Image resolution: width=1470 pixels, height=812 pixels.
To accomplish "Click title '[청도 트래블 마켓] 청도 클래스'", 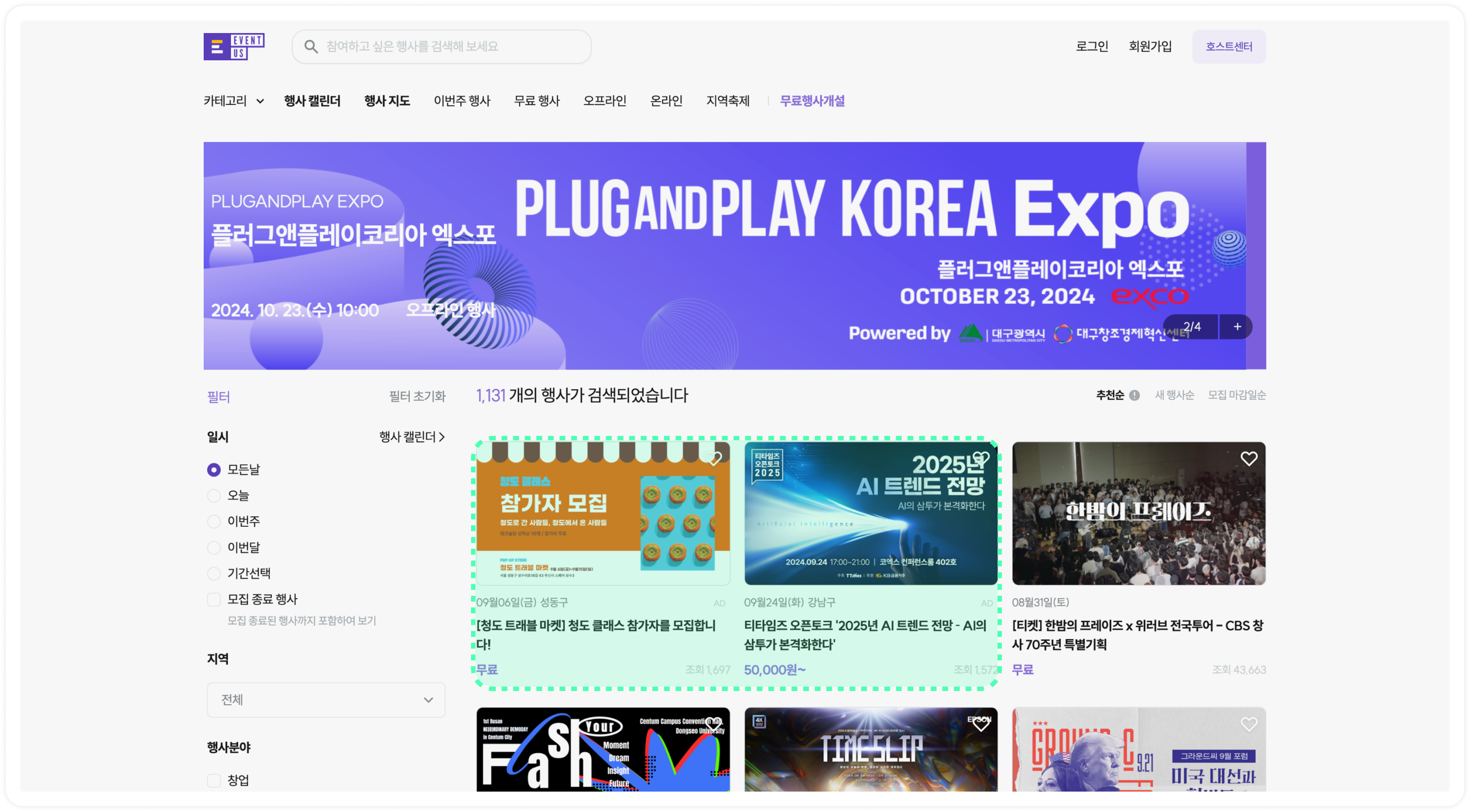I will [x=596, y=635].
